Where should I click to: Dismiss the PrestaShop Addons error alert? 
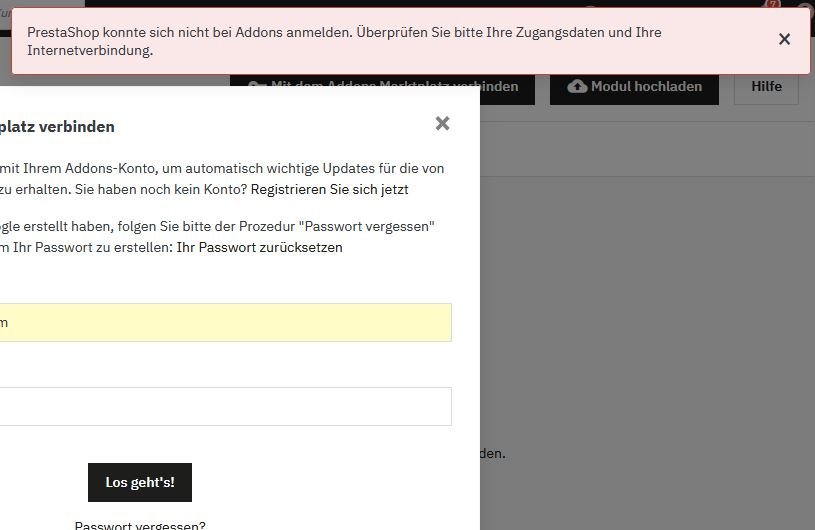pos(784,39)
